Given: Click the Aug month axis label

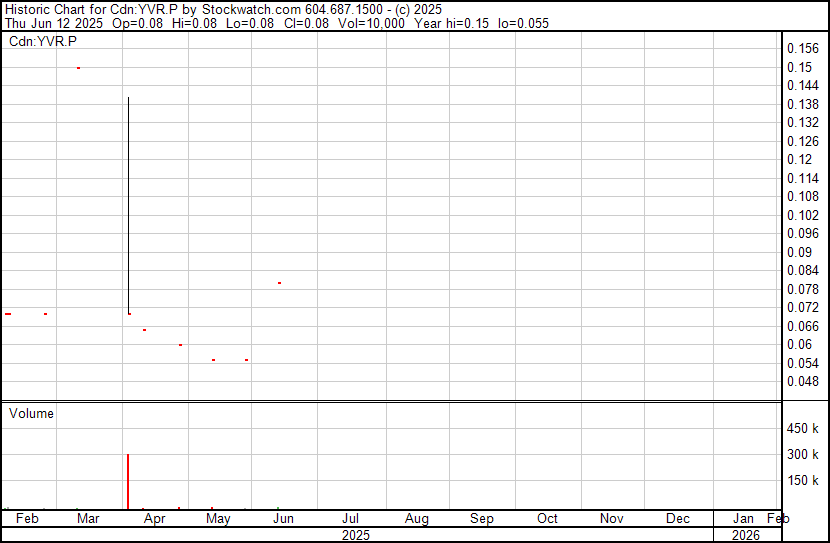Looking at the screenshot, I should point(417,519).
